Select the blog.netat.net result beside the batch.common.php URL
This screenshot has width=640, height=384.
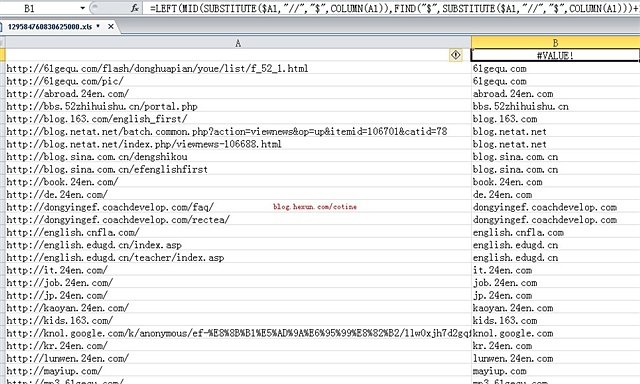tap(556, 131)
